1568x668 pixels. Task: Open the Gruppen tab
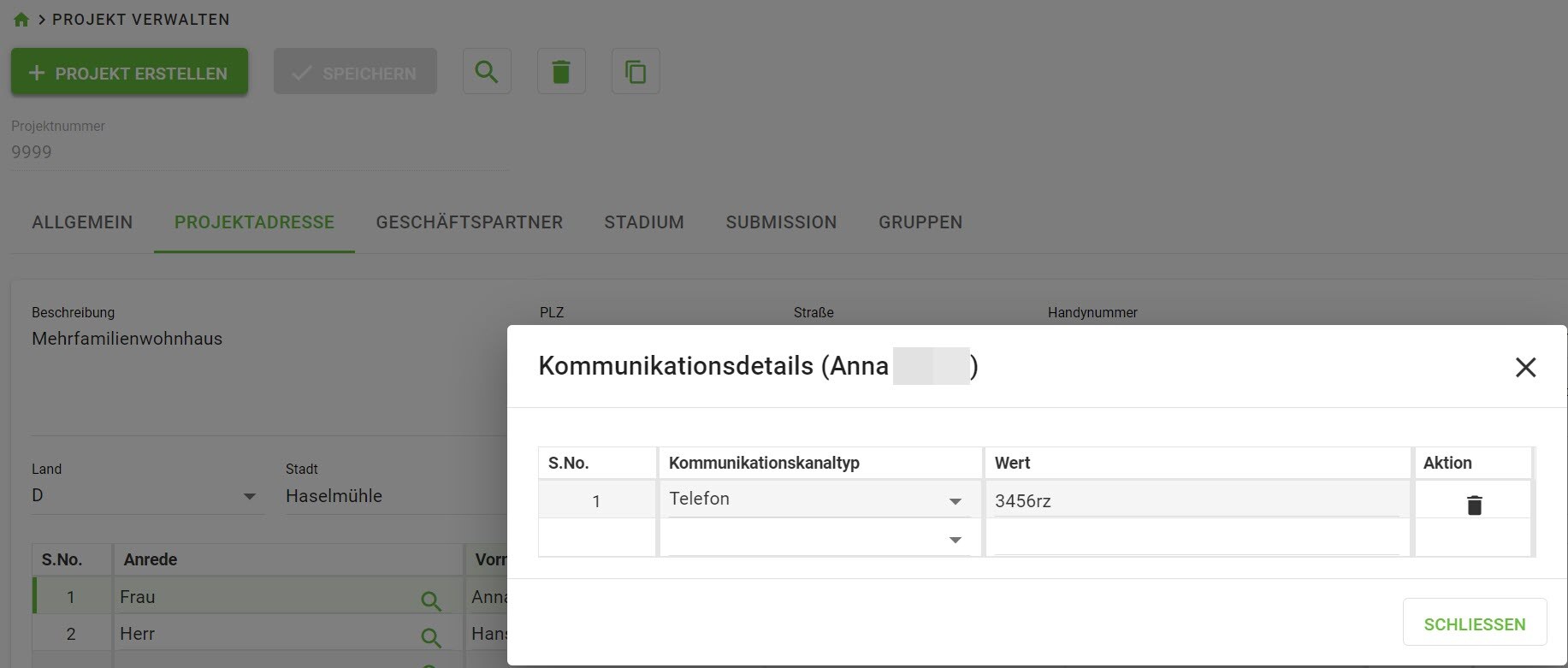(920, 222)
